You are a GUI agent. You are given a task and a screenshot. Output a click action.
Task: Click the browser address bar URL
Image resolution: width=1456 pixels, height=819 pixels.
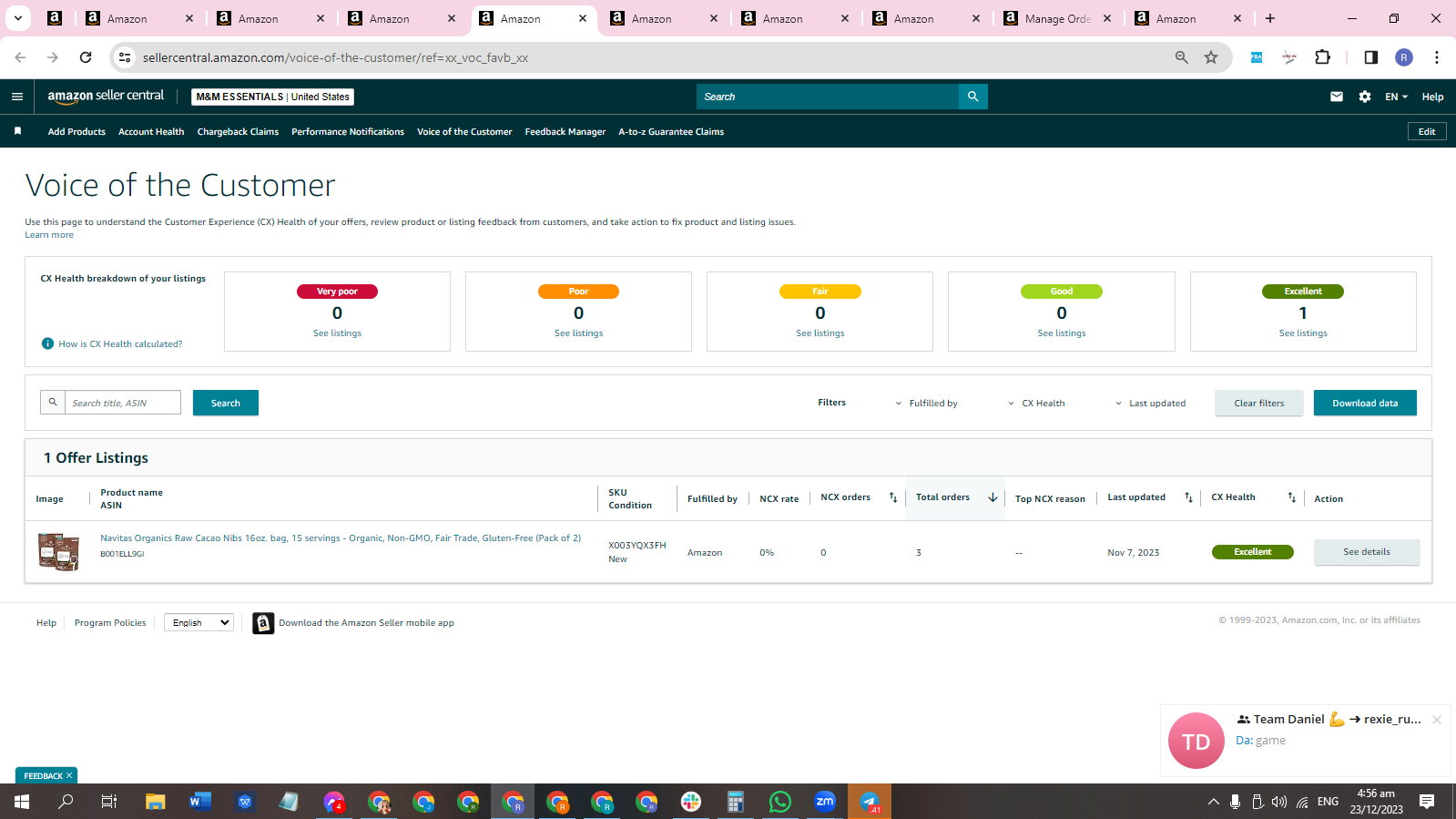(335, 57)
